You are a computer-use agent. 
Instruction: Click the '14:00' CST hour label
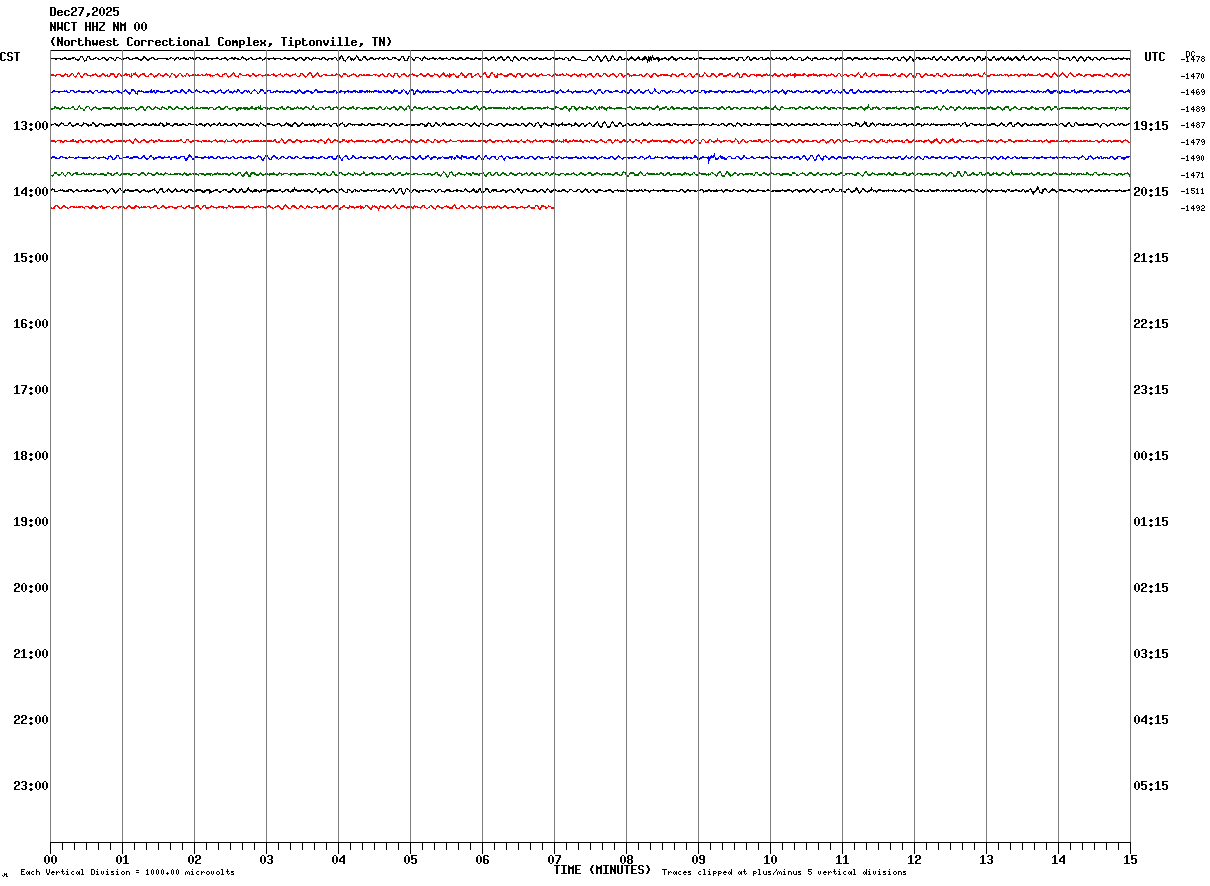(x=30, y=192)
